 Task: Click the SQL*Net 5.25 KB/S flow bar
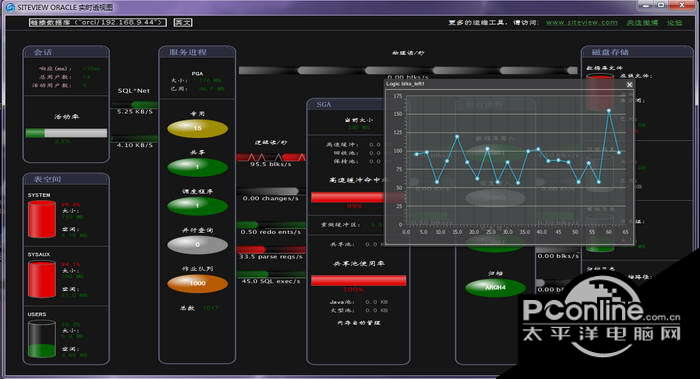point(135,105)
